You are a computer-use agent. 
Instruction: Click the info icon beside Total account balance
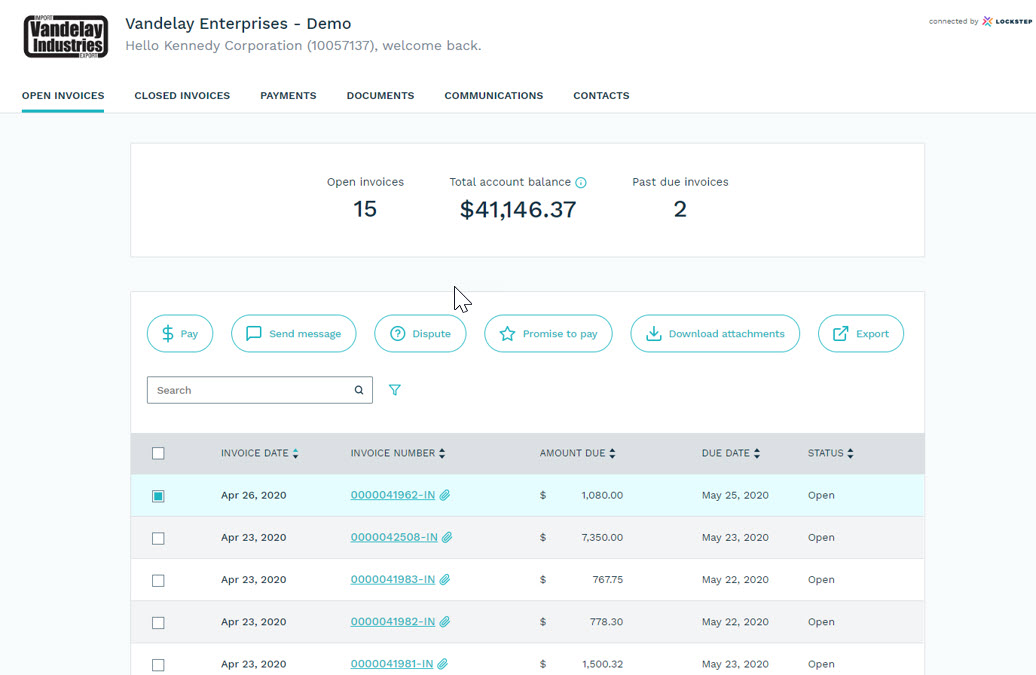[581, 183]
